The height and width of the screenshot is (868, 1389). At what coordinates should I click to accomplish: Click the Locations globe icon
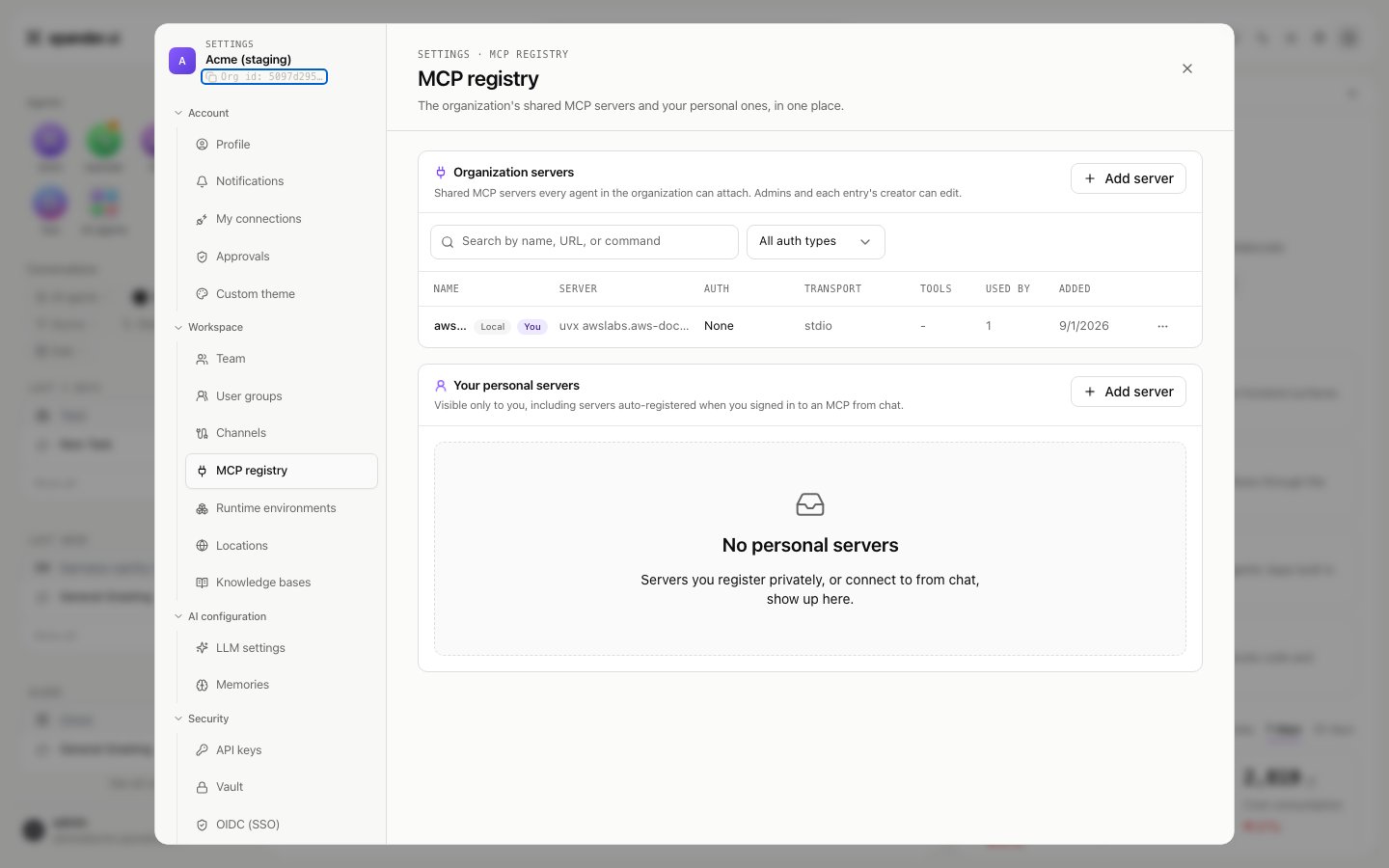[202, 546]
